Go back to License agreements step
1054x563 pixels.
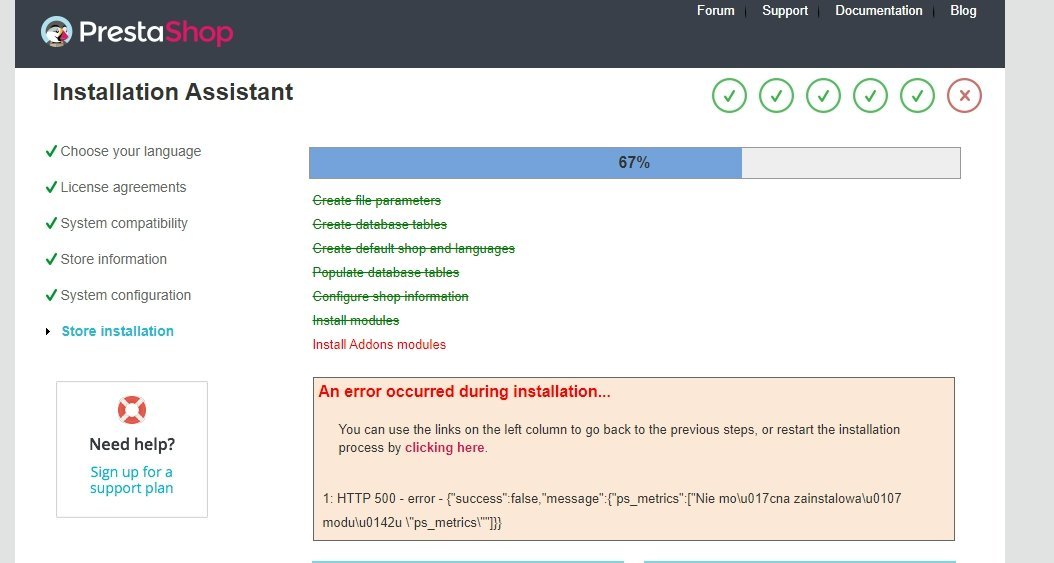point(123,187)
